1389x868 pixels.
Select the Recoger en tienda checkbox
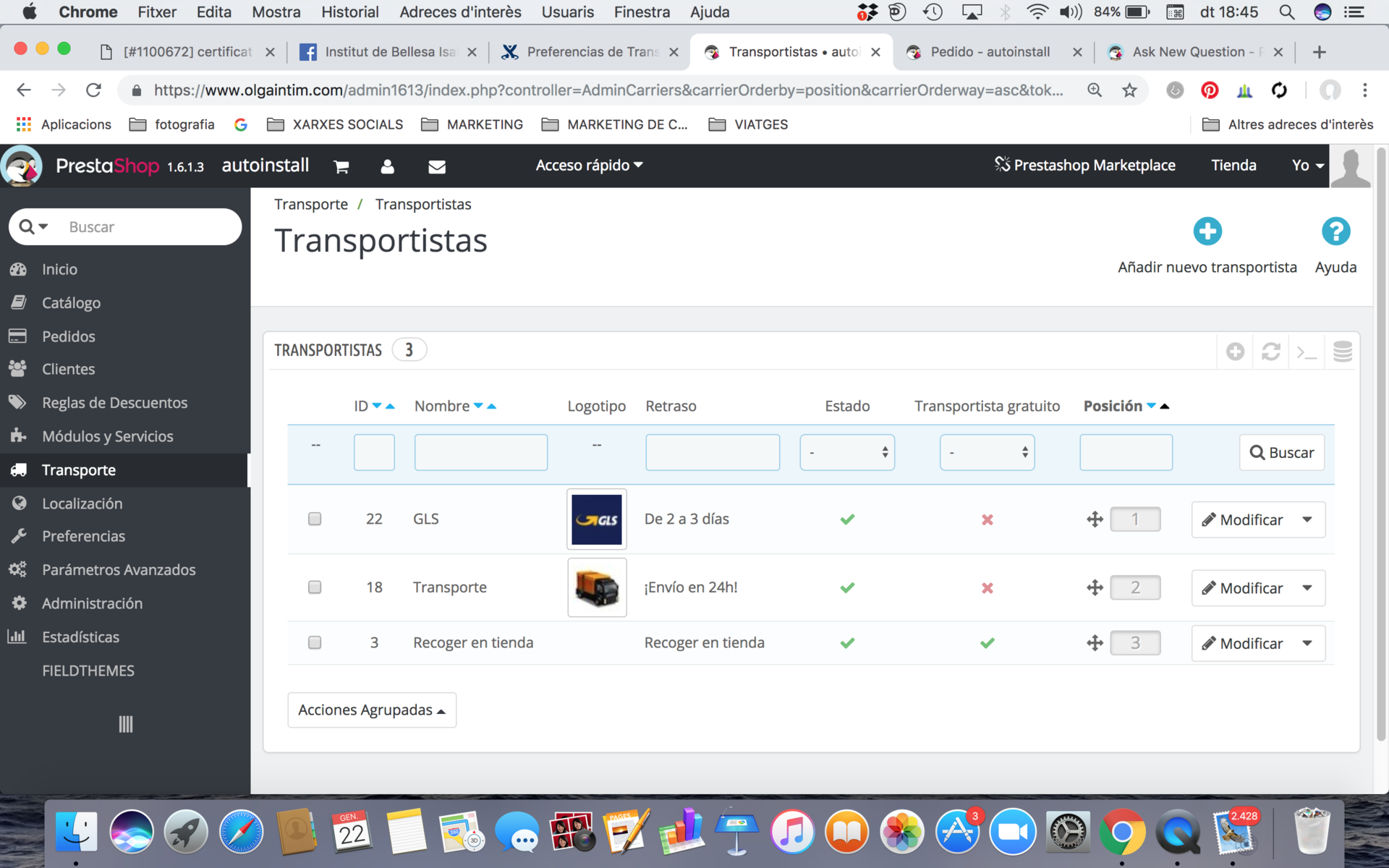(x=315, y=642)
